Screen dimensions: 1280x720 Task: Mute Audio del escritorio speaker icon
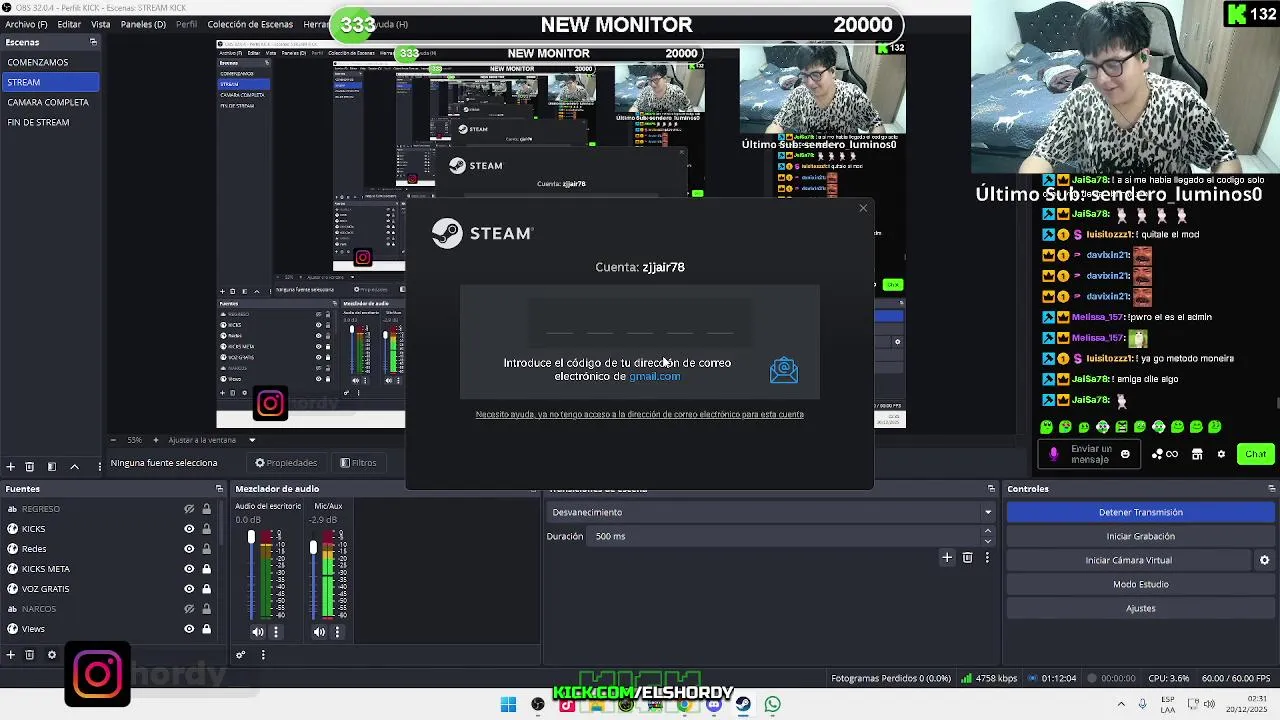[x=257, y=631]
